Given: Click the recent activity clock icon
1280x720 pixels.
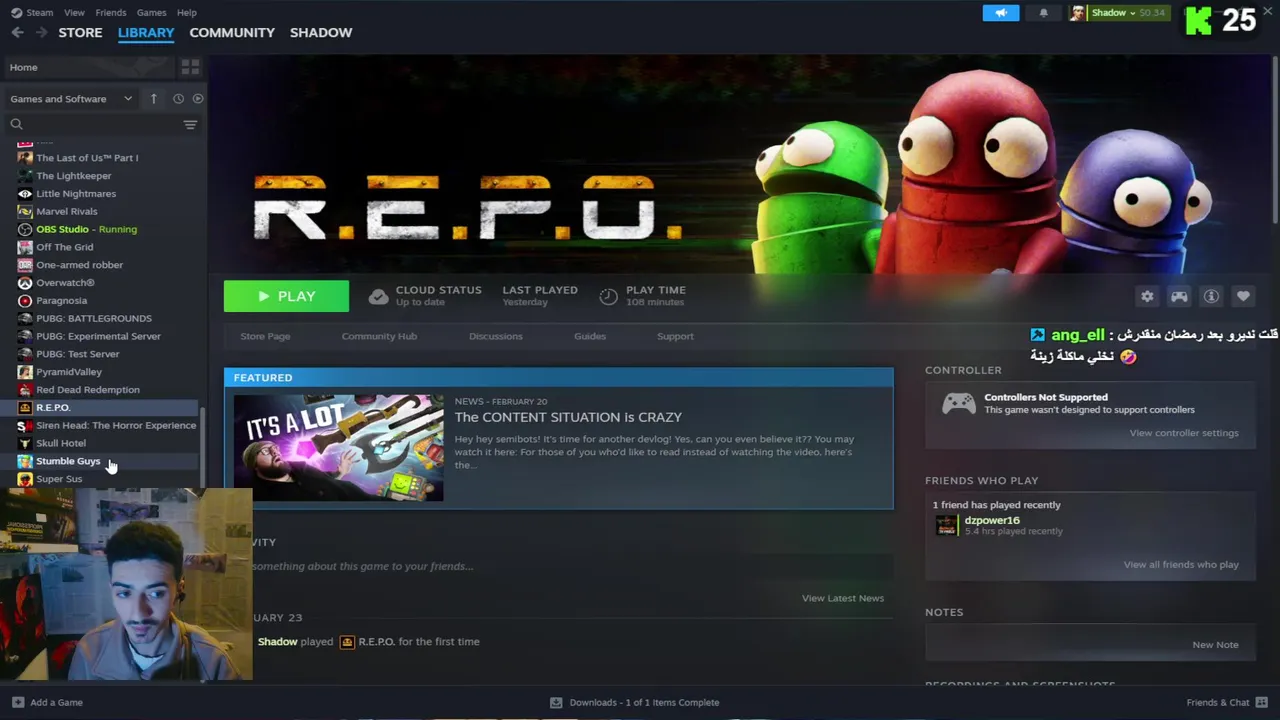Looking at the screenshot, I should 178,99.
